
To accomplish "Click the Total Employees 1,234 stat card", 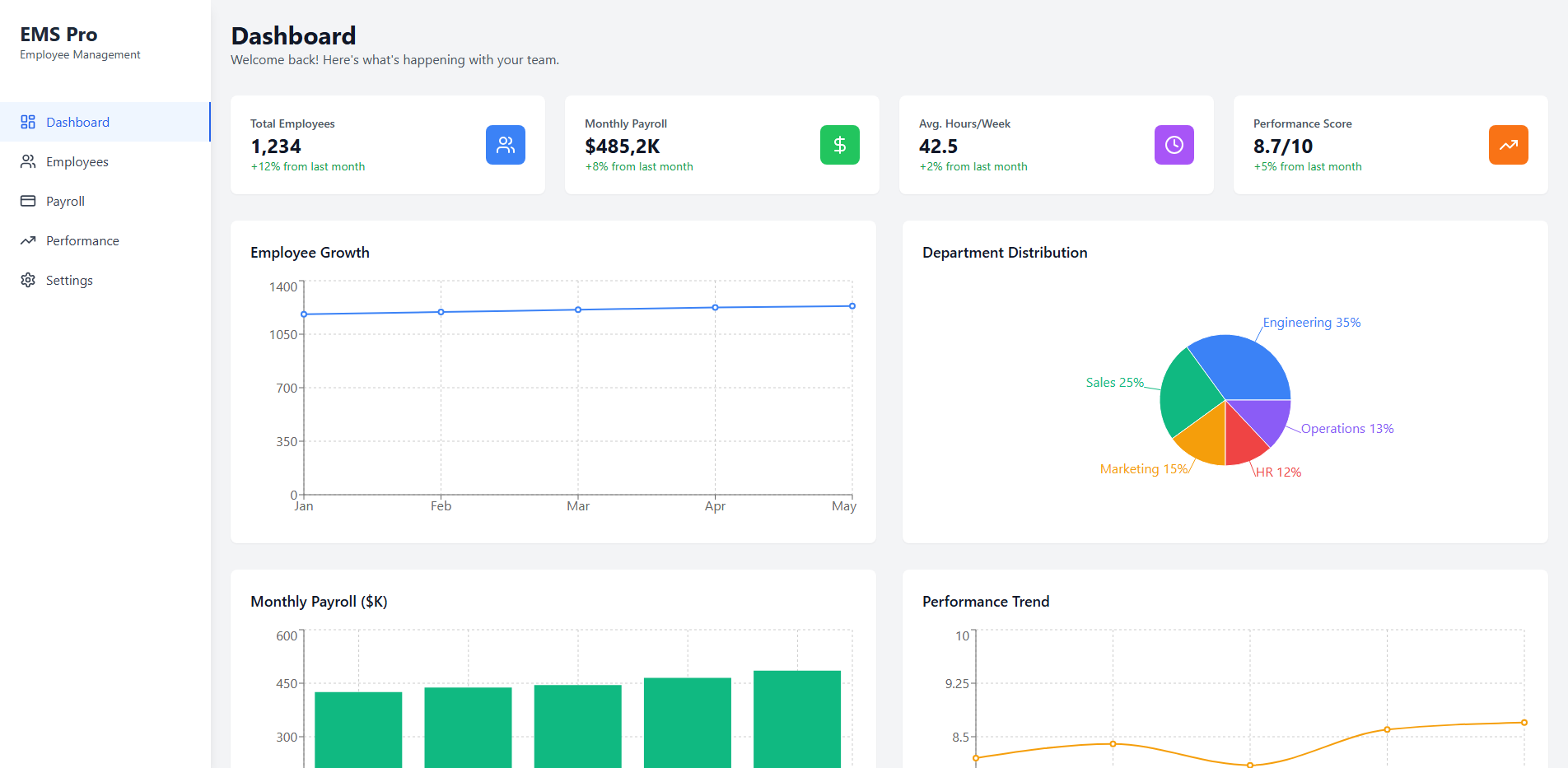I will pos(387,145).
